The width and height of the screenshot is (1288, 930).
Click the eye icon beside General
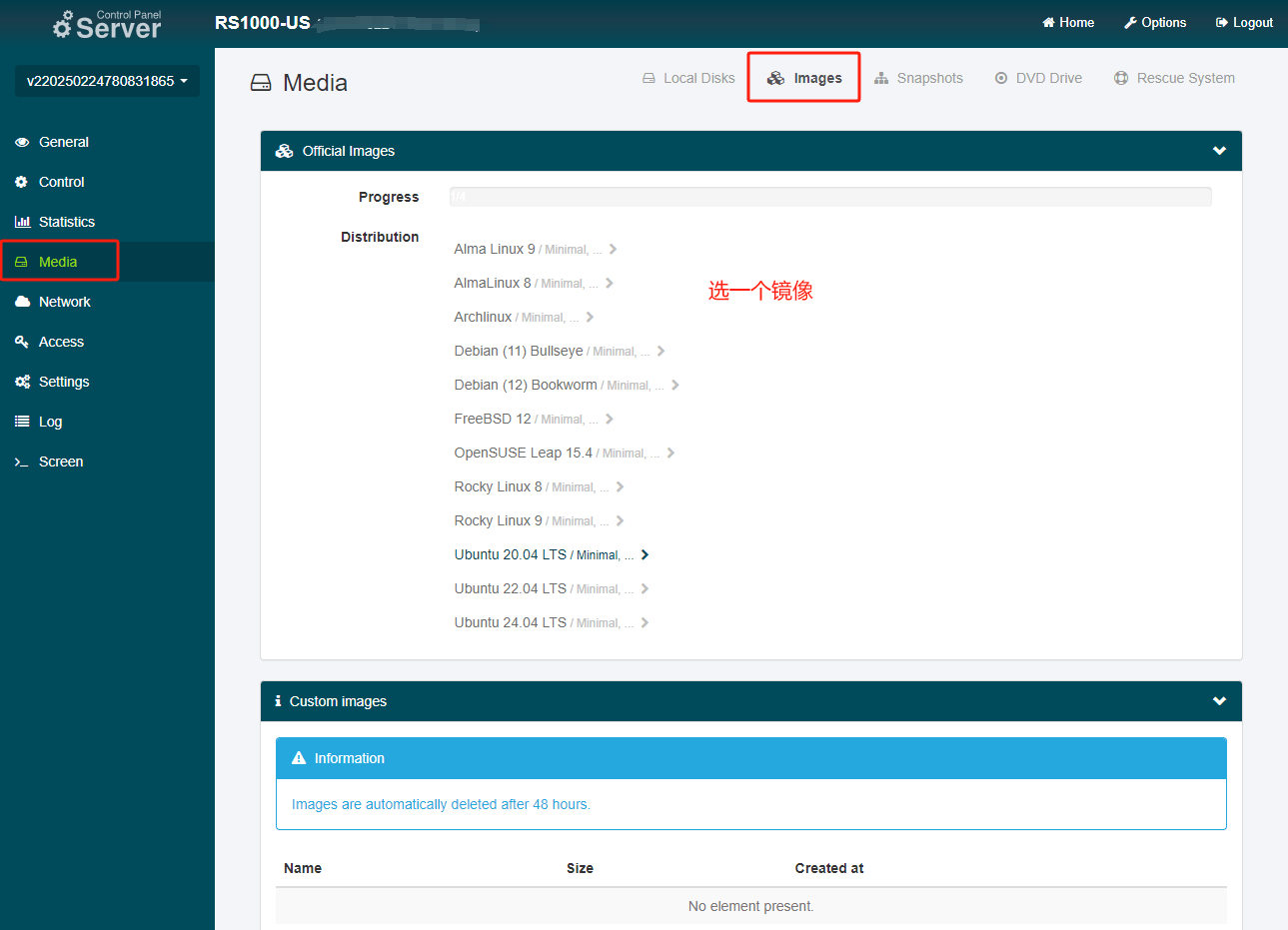click(x=22, y=142)
